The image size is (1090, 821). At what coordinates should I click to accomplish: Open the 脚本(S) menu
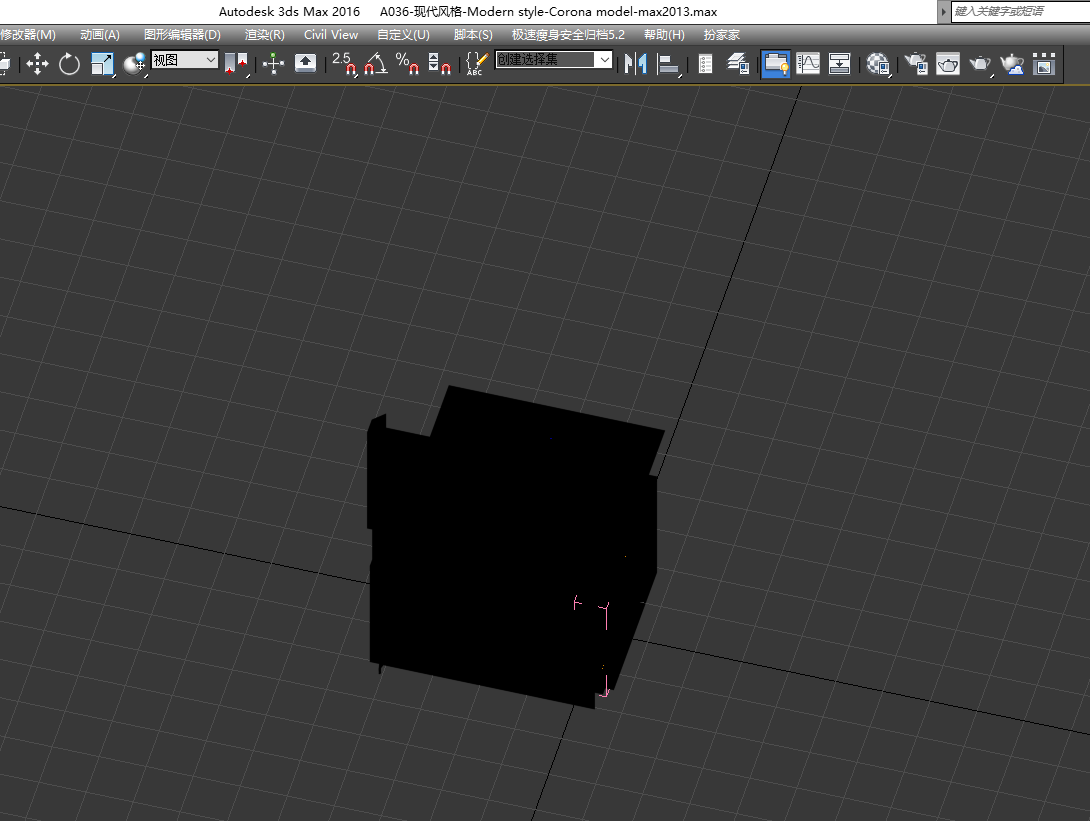473,34
